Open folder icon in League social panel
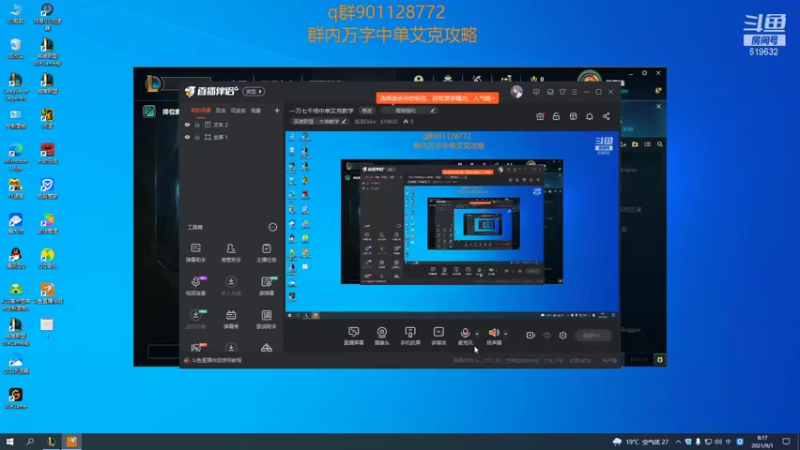This screenshot has height=450, width=800. pyautogui.click(x=635, y=144)
